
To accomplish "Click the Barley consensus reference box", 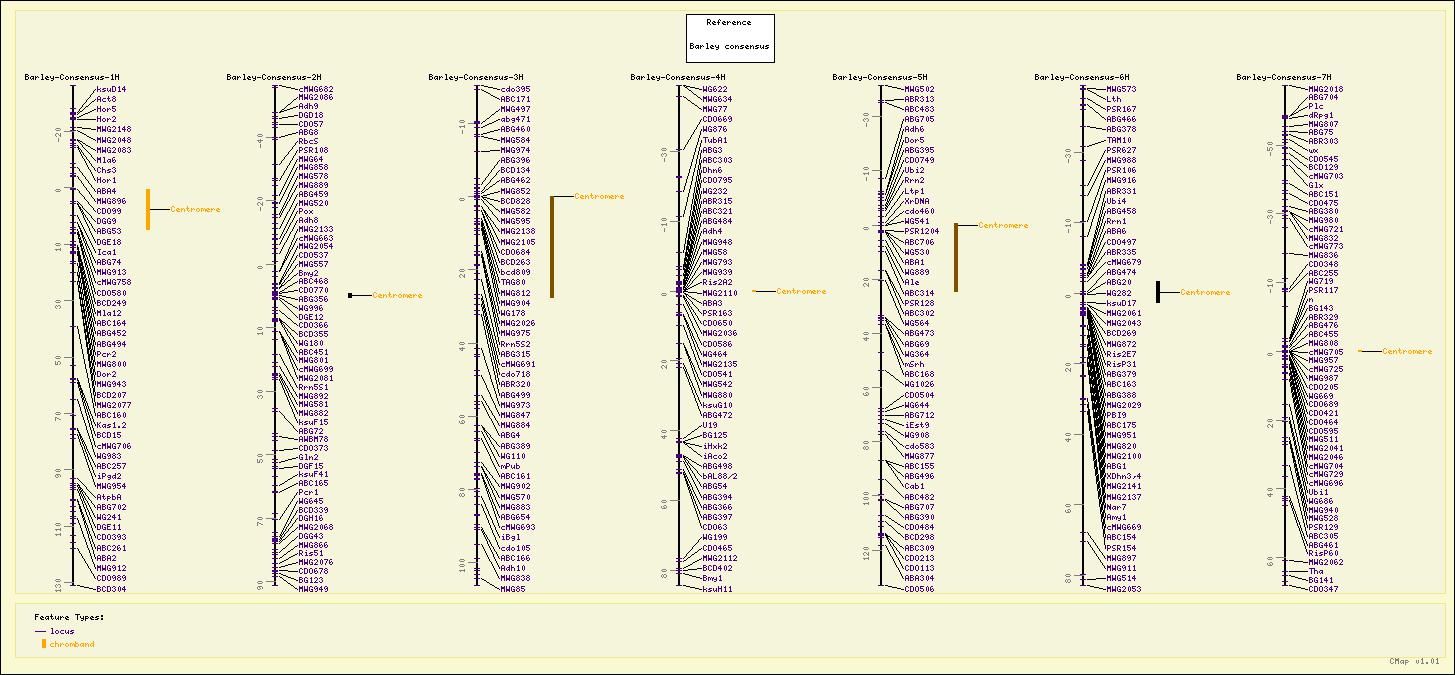I will [x=729, y=38].
